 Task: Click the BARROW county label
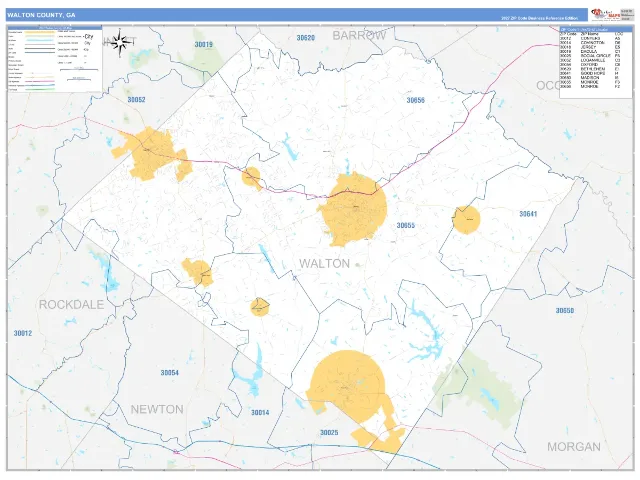click(359, 35)
